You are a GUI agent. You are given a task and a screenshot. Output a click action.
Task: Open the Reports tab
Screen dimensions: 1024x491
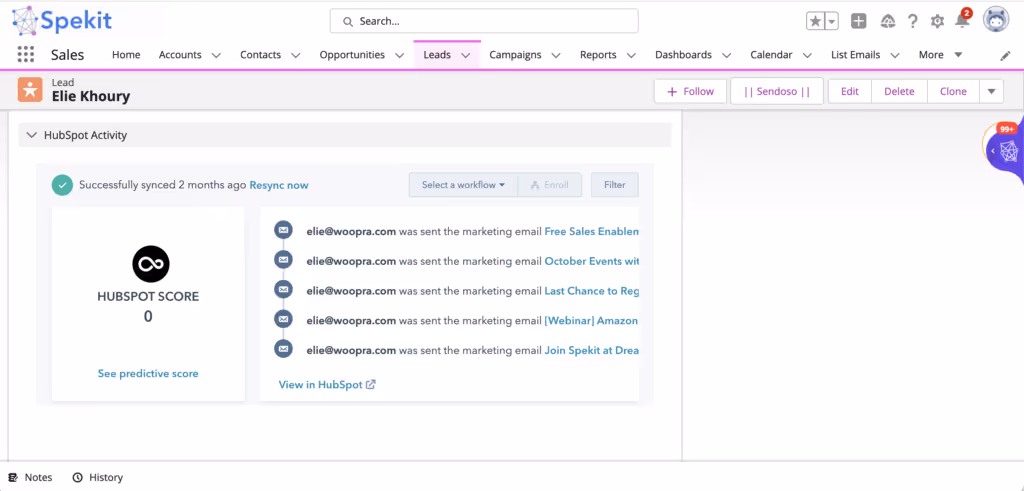click(598, 55)
